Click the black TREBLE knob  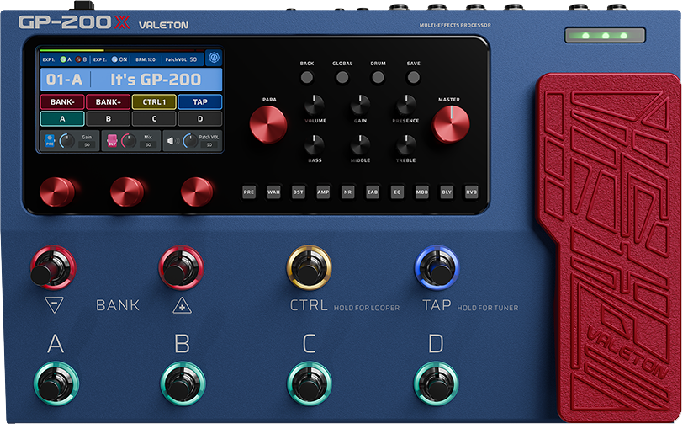406,146
